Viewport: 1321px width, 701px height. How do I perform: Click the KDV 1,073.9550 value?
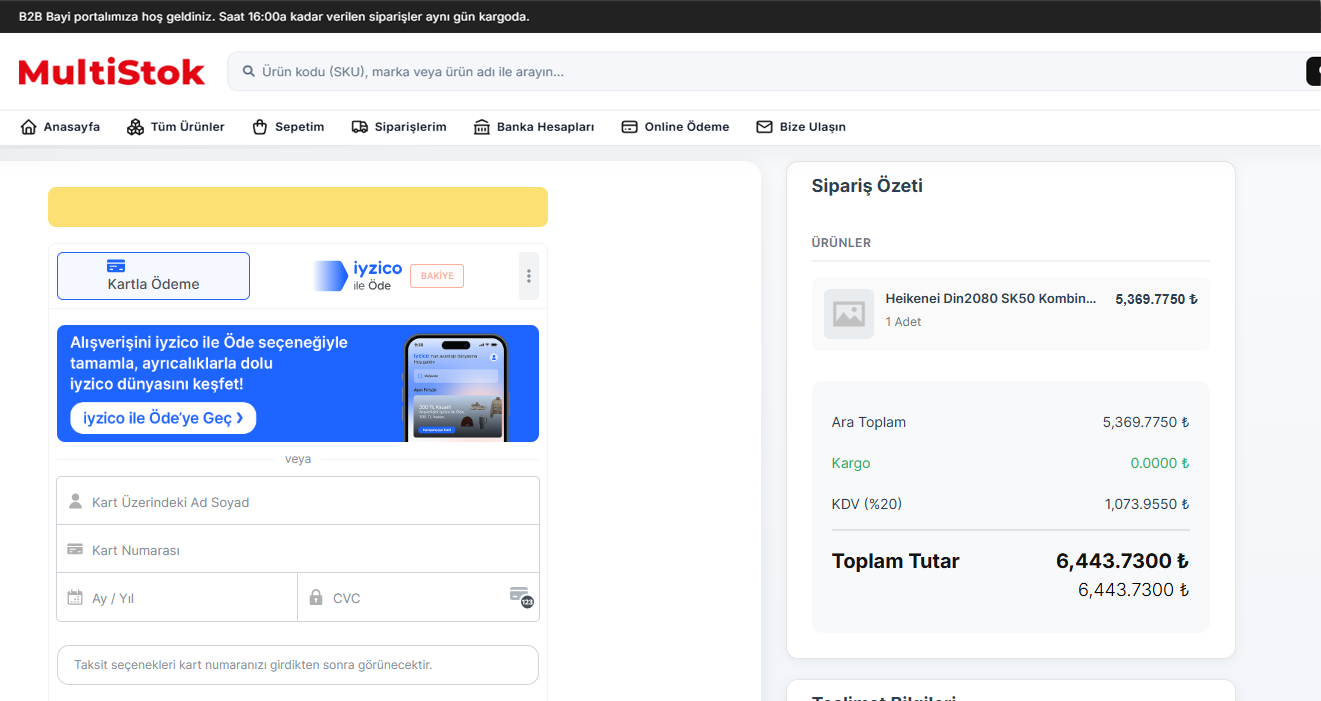coord(1147,504)
